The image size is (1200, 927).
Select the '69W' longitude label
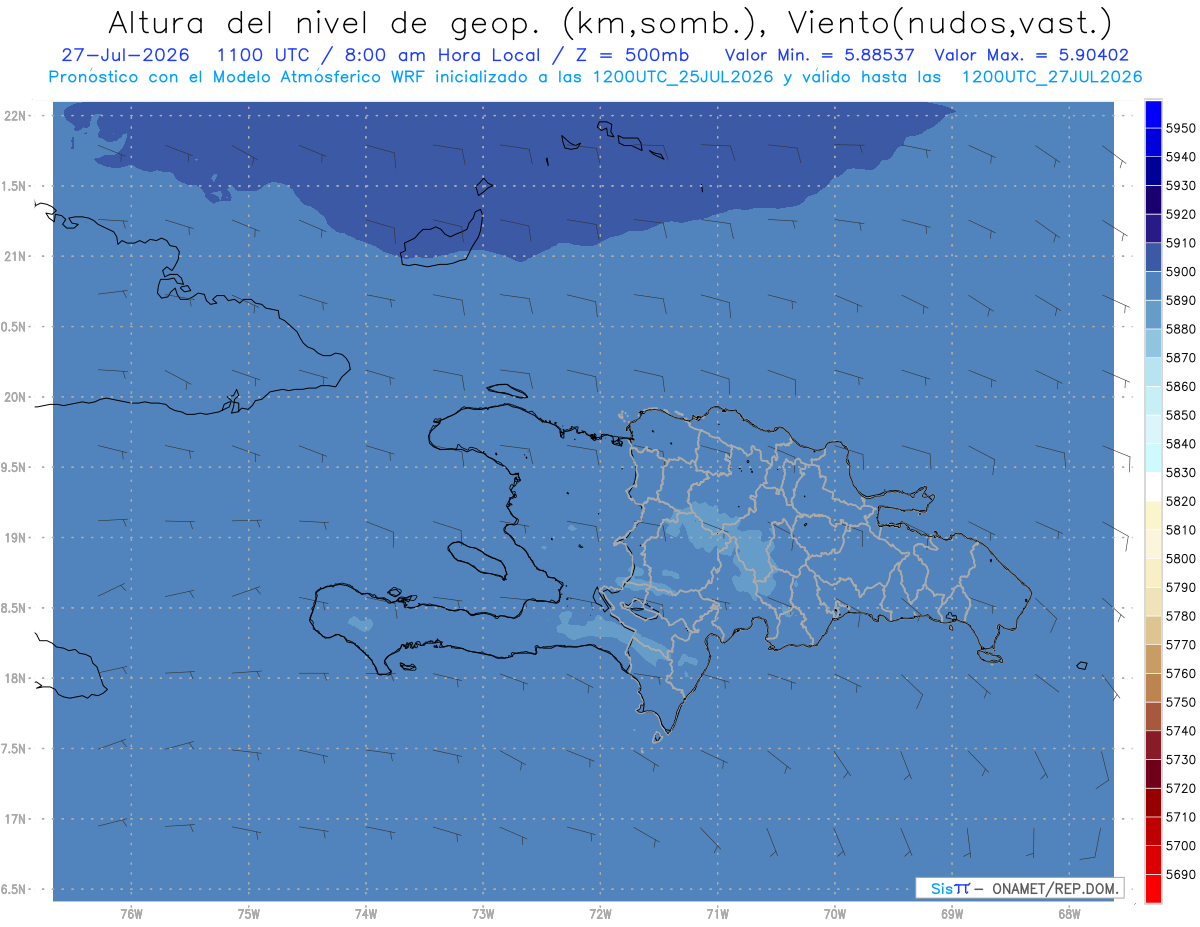pyautogui.click(x=953, y=914)
